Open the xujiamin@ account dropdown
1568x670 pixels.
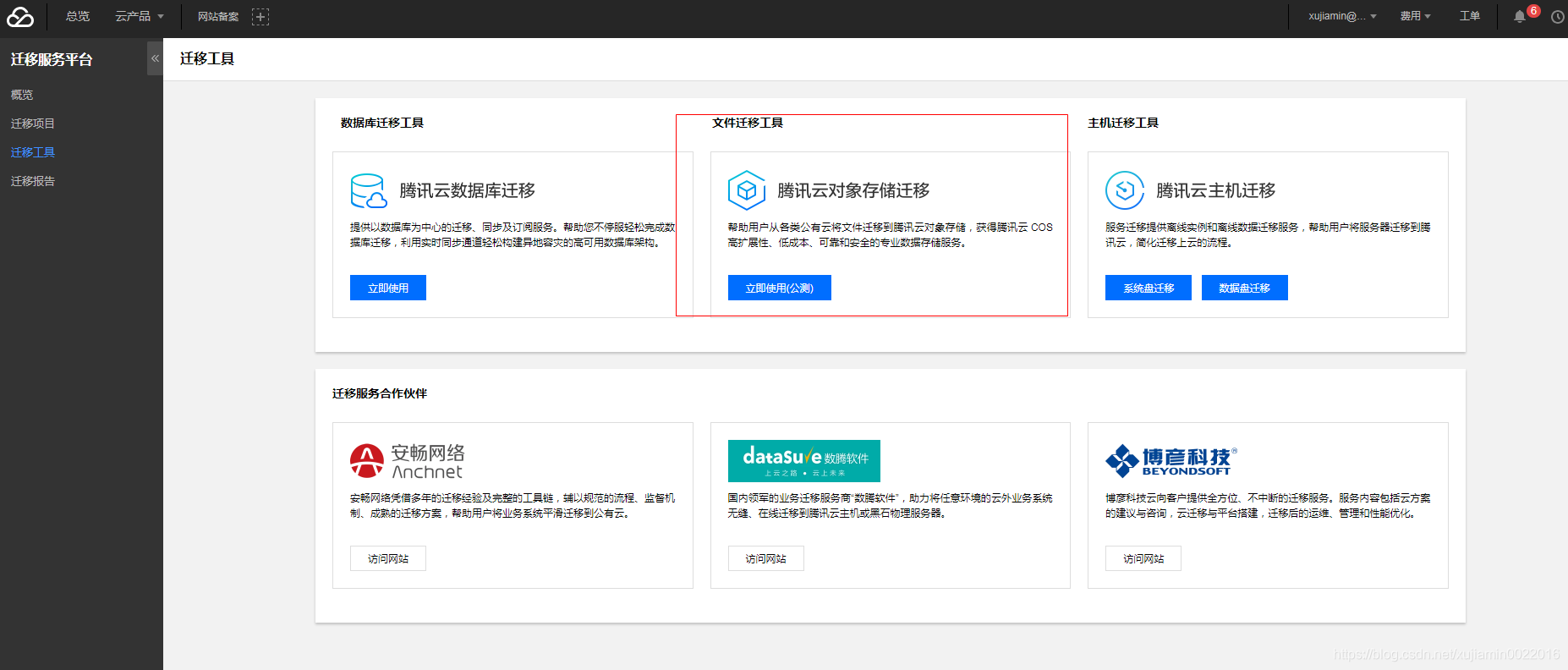tap(1342, 16)
